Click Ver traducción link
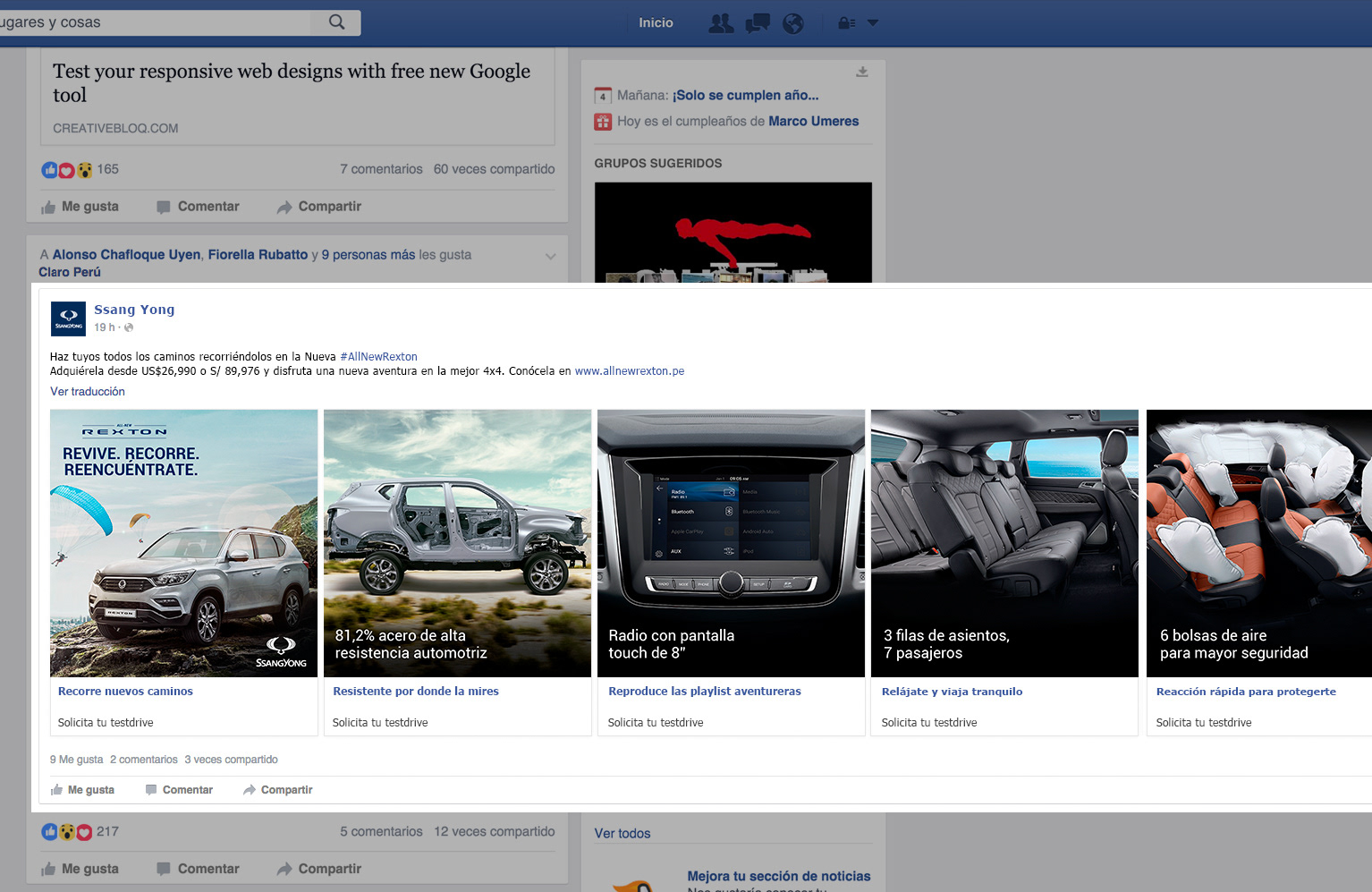Viewport: 1372px width, 892px height. click(x=88, y=391)
